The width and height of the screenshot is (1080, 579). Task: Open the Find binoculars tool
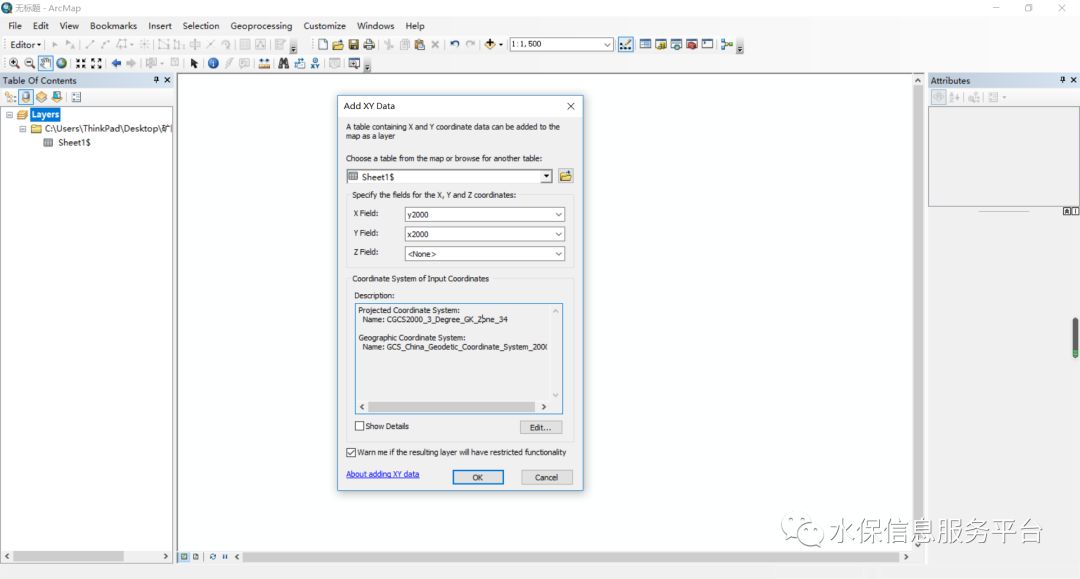(283, 63)
